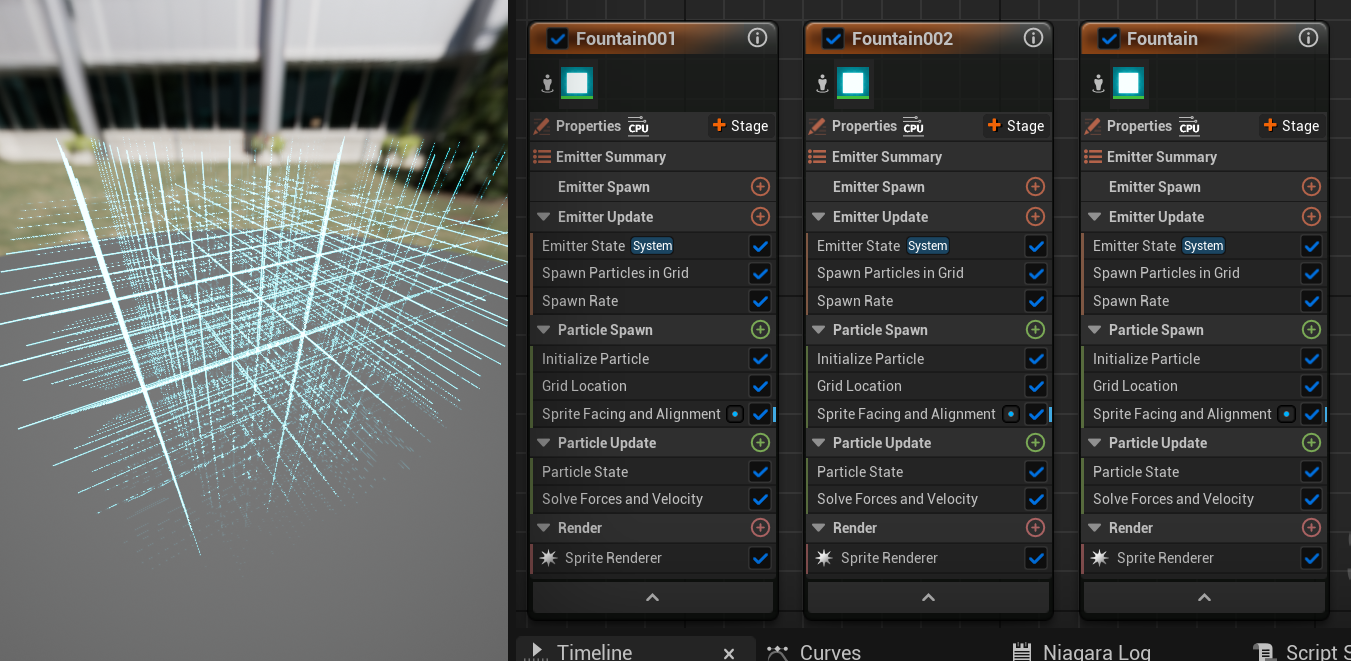The width and height of the screenshot is (1351, 661).
Task: Collapse Emitter Update section in Fountain001
Action: tap(544, 217)
